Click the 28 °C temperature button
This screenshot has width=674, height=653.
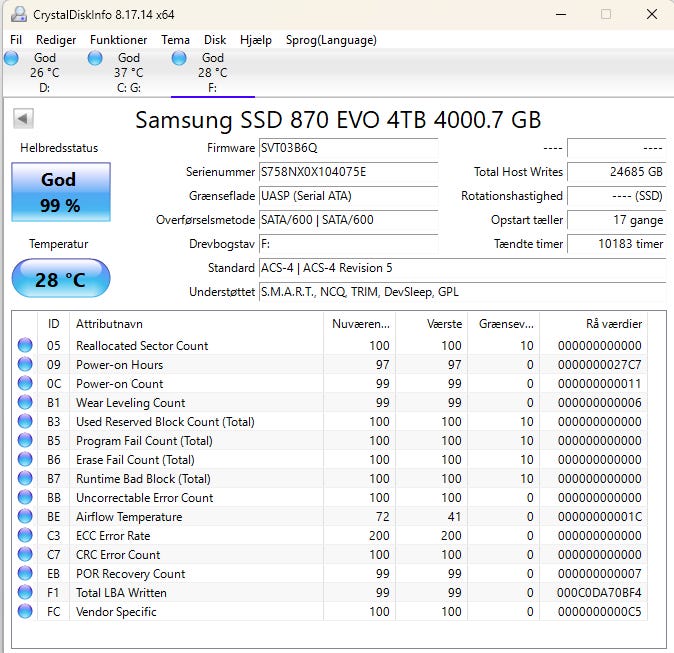point(61,278)
